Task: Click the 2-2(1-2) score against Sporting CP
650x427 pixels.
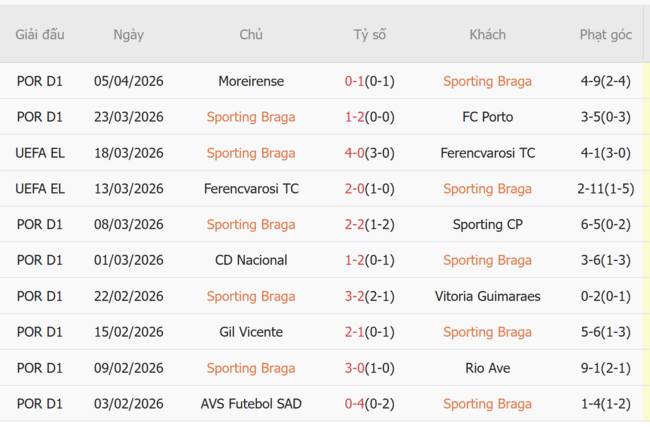Action: (x=369, y=224)
